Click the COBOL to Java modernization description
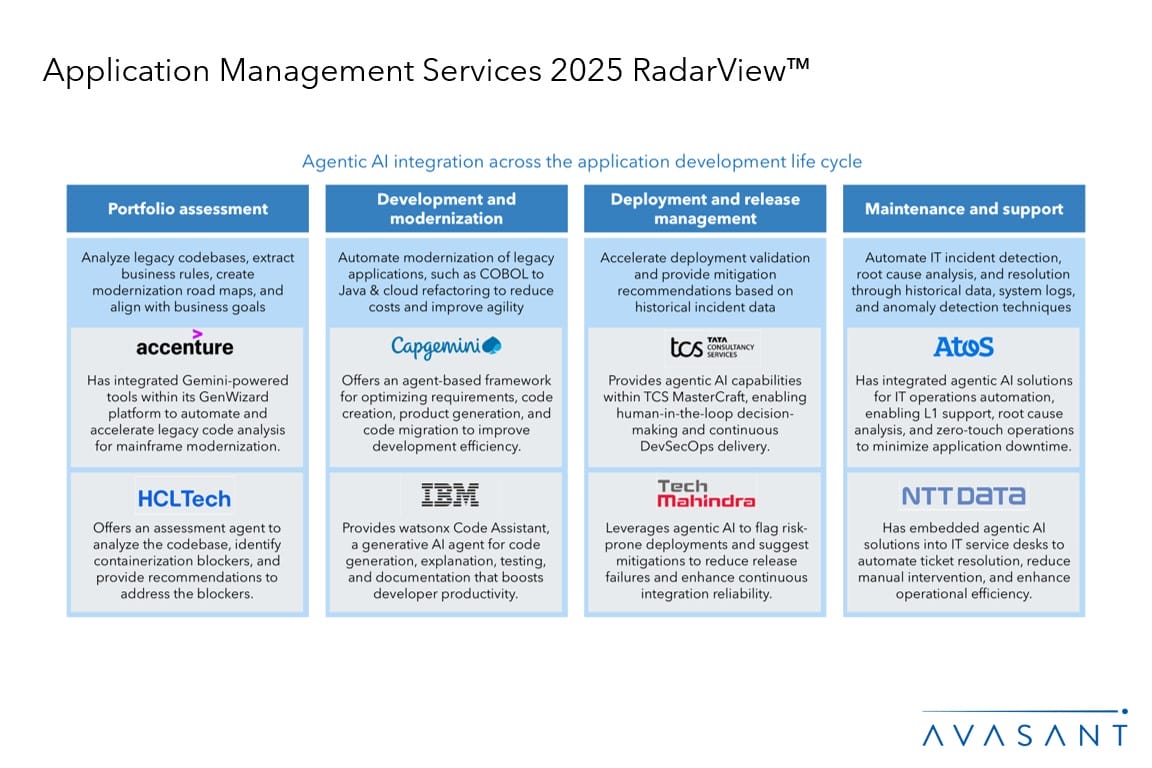Screen dimensions: 1152x768 pyautogui.click(x=446, y=282)
